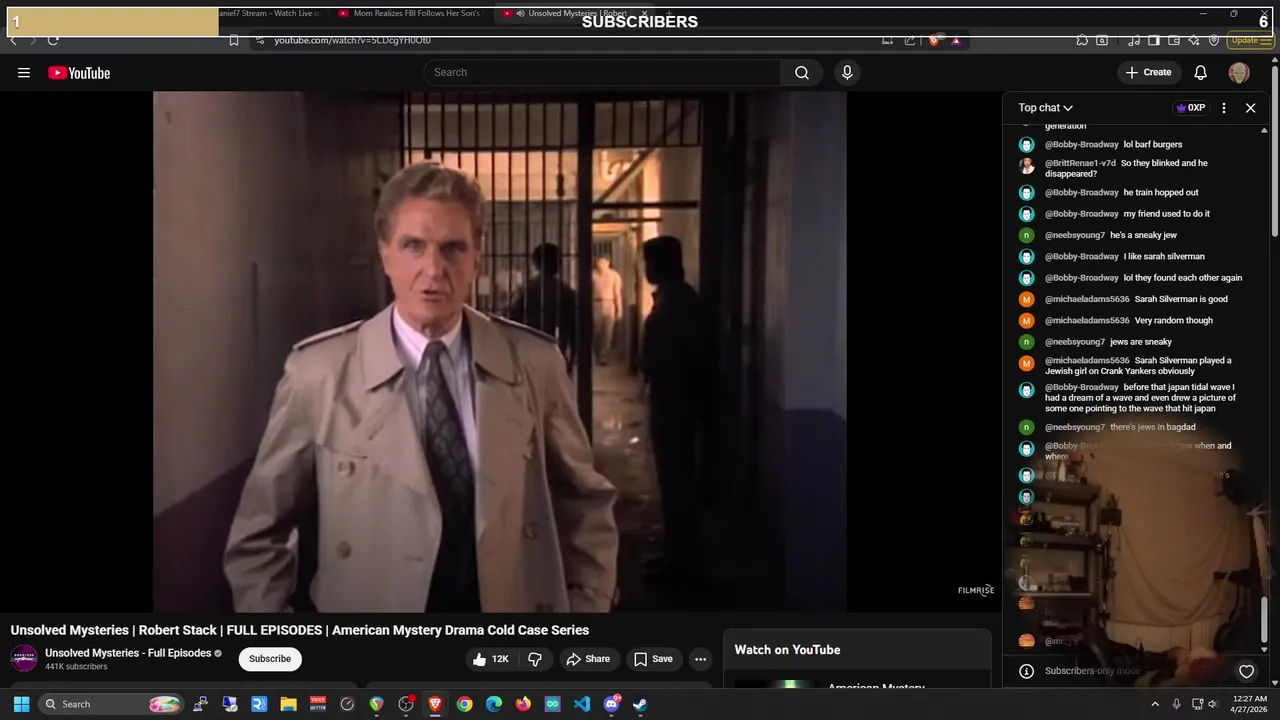This screenshot has width=1280, height=720.
Task: Open Steam from the taskbar
Action: coord(641,704)
